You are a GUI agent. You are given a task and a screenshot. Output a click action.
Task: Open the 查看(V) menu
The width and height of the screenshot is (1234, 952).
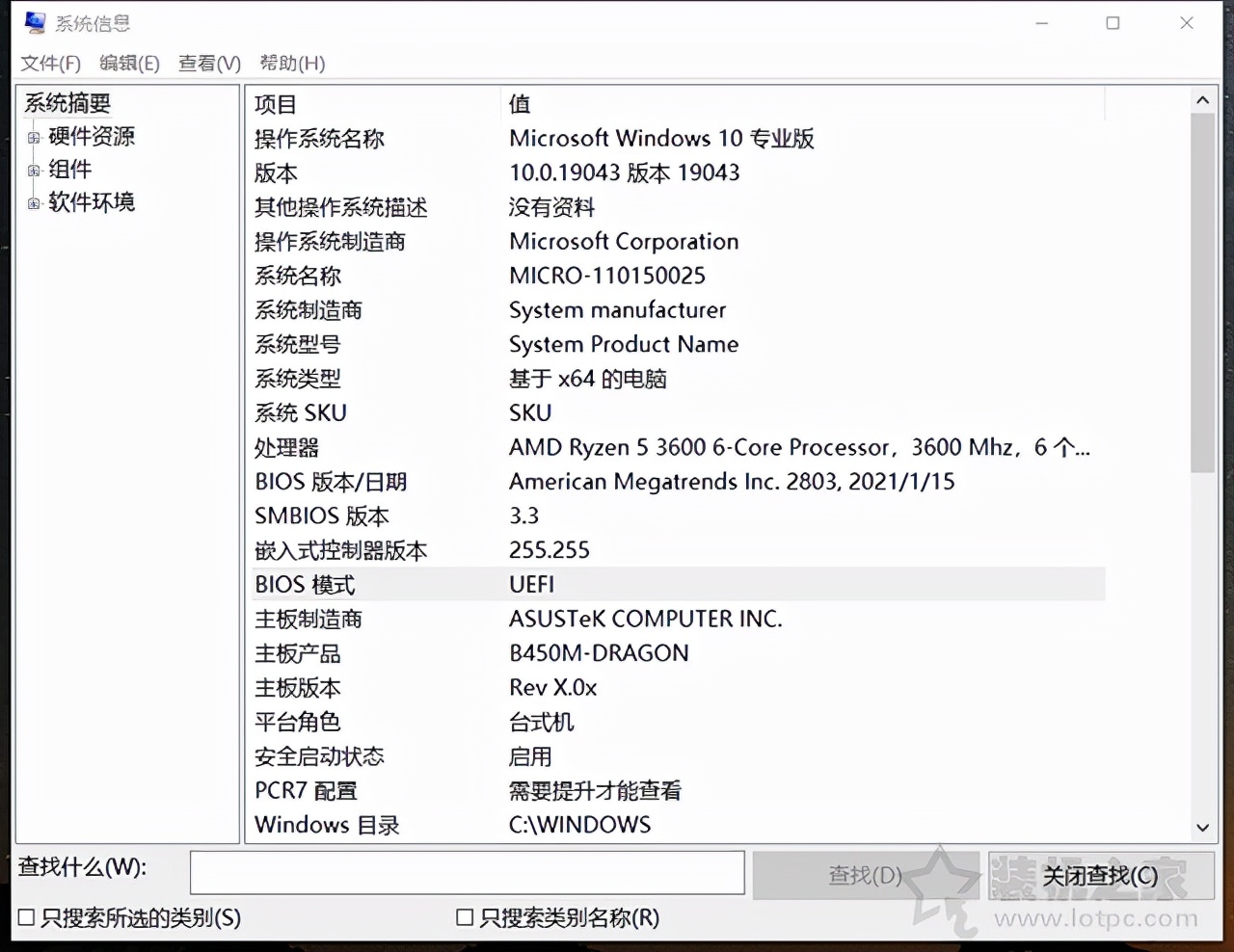208,64
